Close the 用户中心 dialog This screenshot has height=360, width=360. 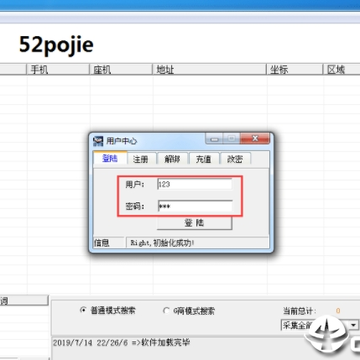(255, 138)
